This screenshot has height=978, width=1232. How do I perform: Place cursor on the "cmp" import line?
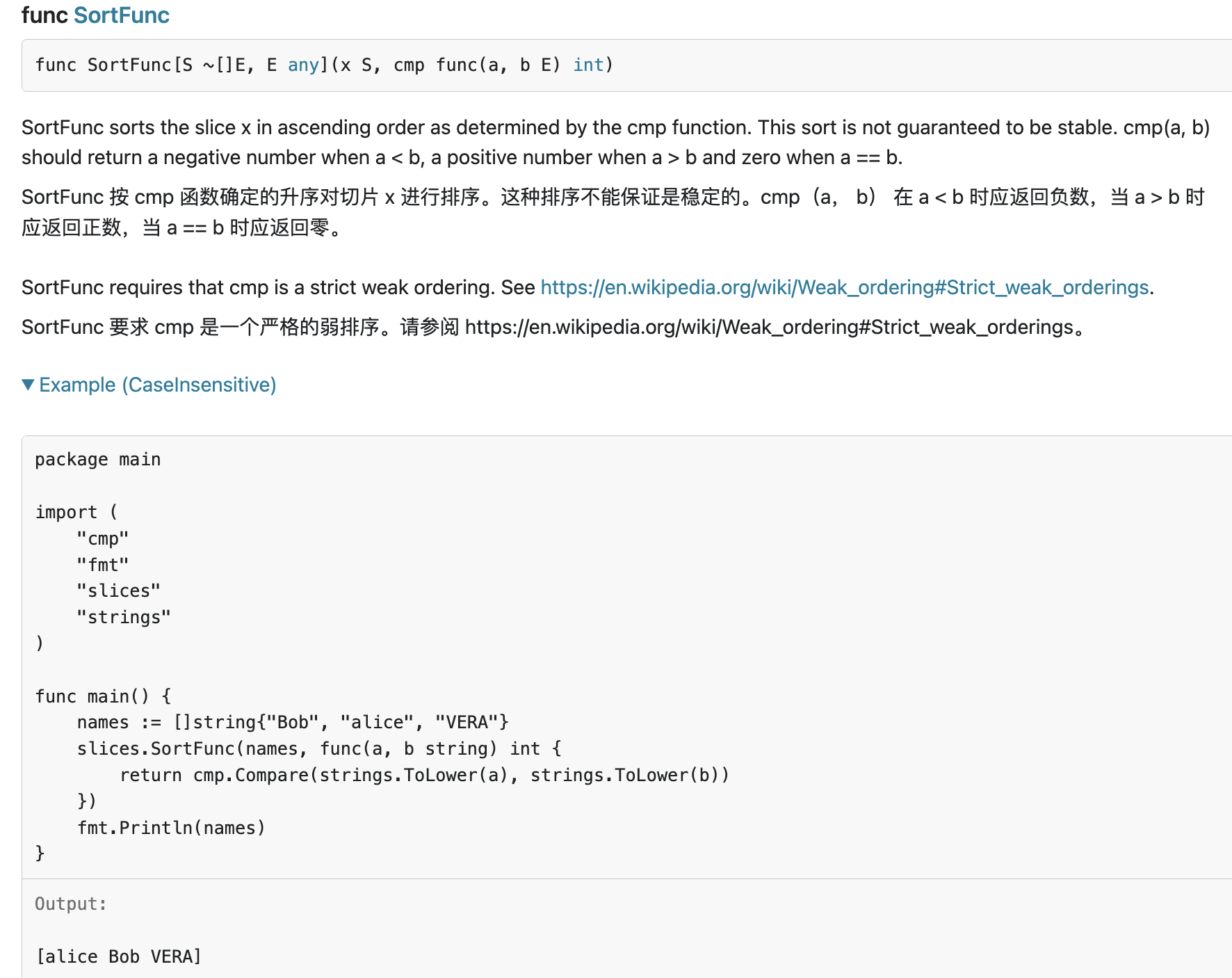(x=103, y=539)
